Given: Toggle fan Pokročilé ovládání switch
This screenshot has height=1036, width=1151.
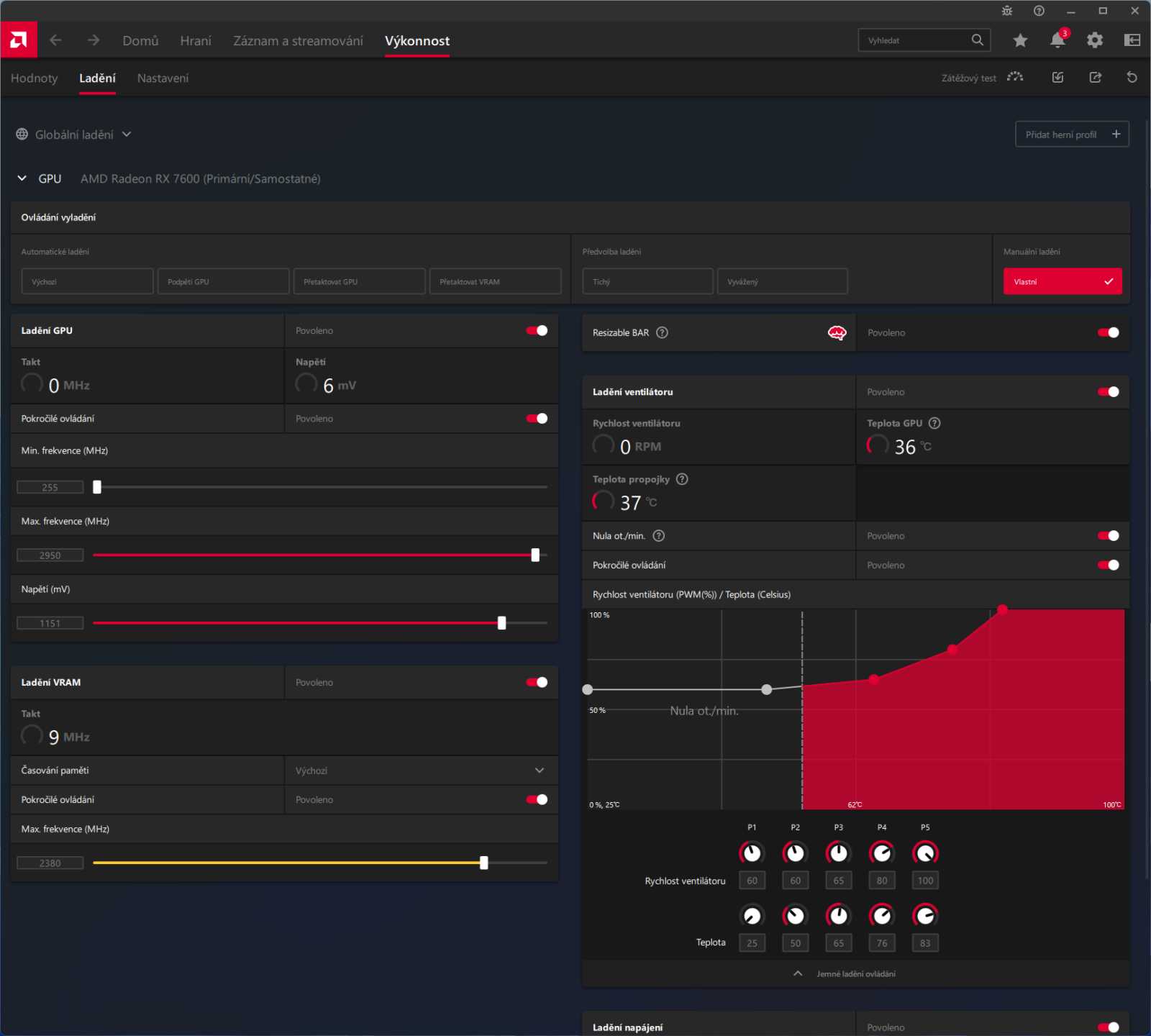Looking at the screenshot, I should pos(1108,565).
